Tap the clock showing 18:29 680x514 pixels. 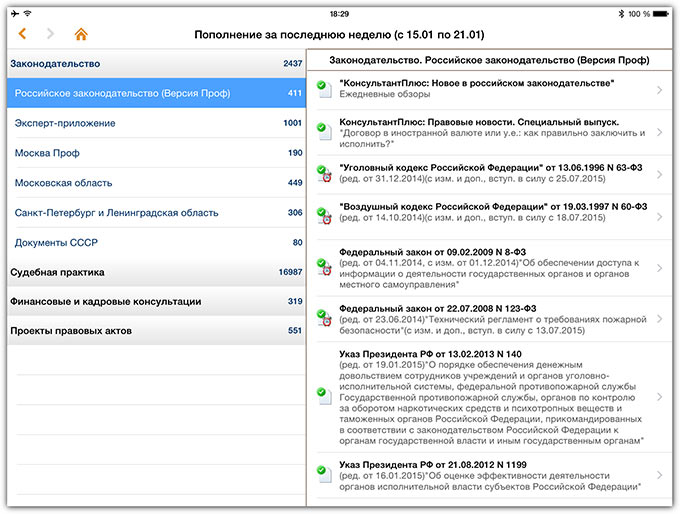[x=339, y=14]
